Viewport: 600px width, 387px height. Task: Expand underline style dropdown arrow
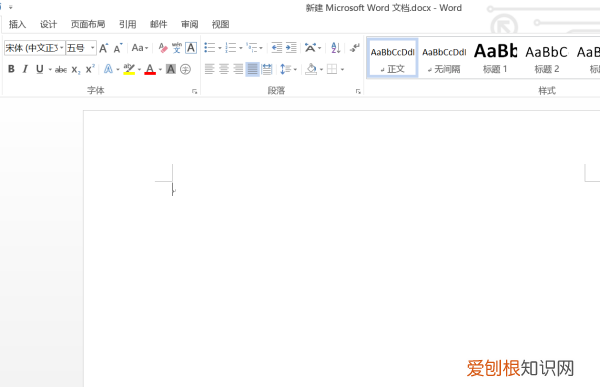50,70
